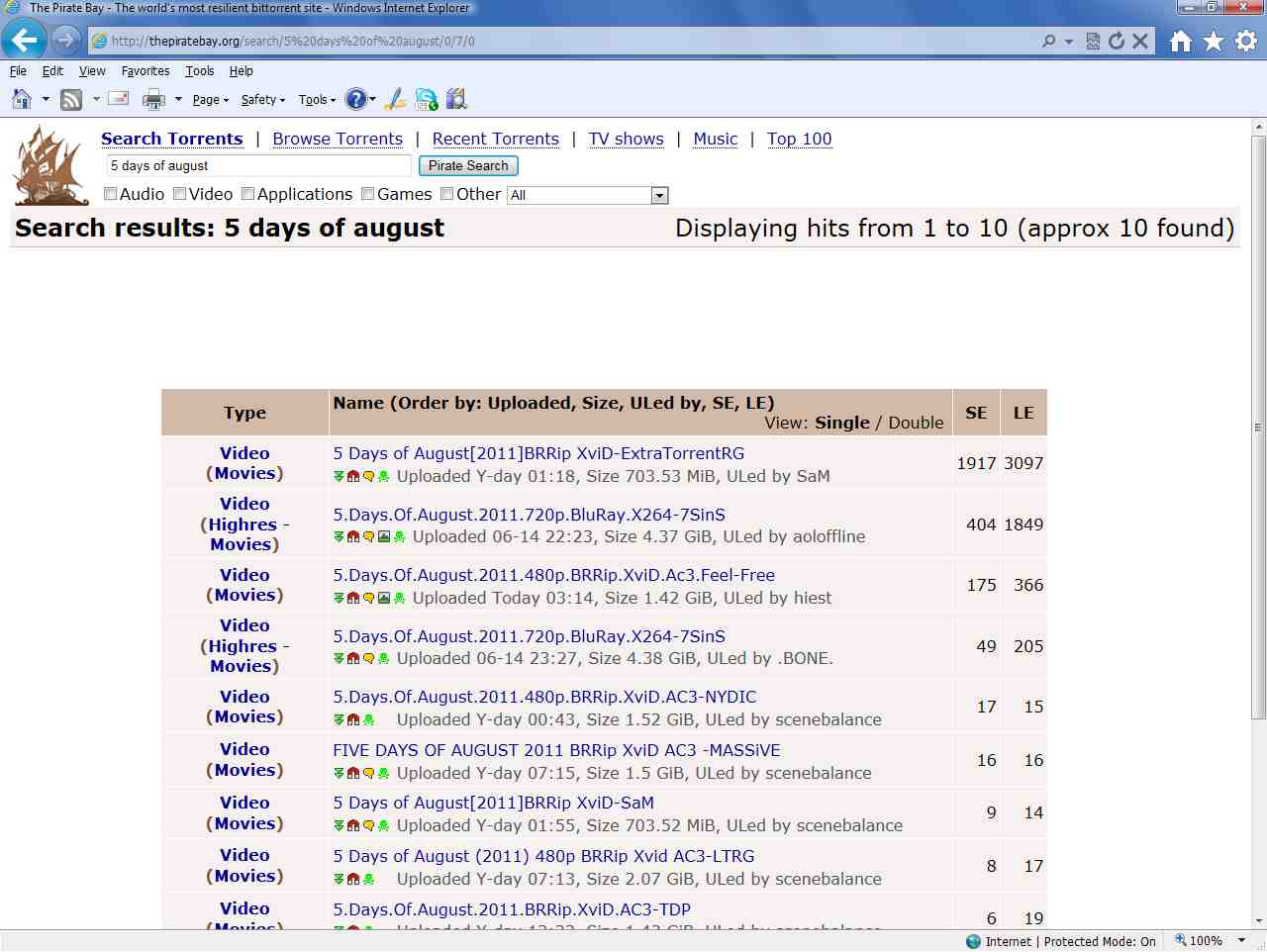This screenshot has width=1267, height=952.
Task: Click the refresh page icon
Action: click(1117, 41)
